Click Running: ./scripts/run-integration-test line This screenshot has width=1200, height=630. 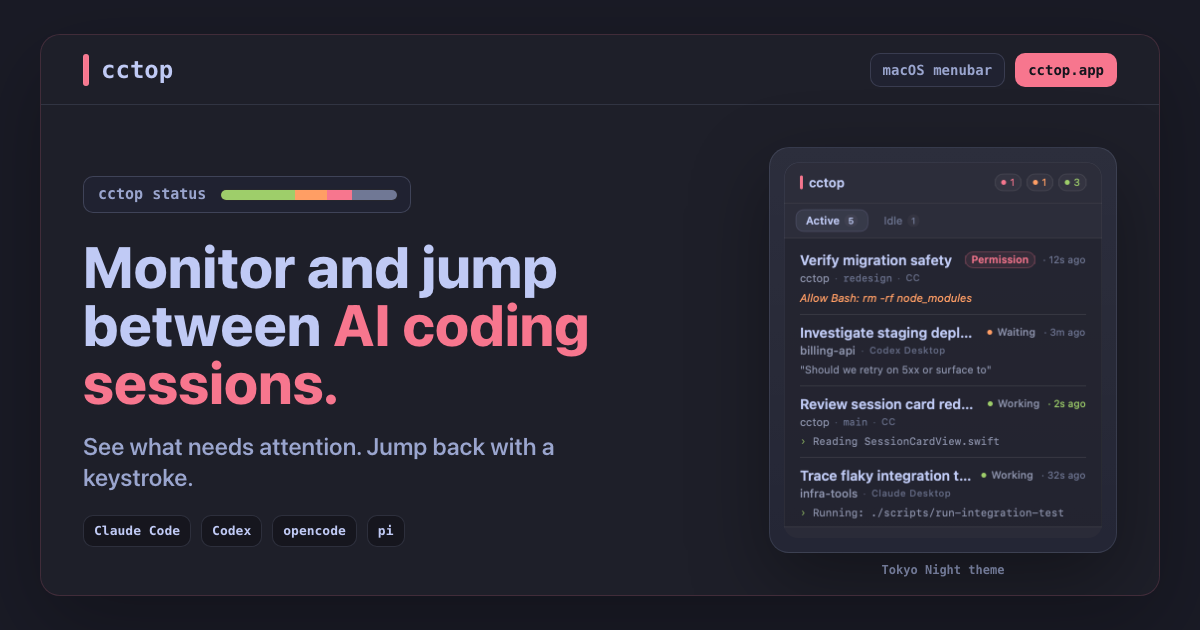point(932,513)
